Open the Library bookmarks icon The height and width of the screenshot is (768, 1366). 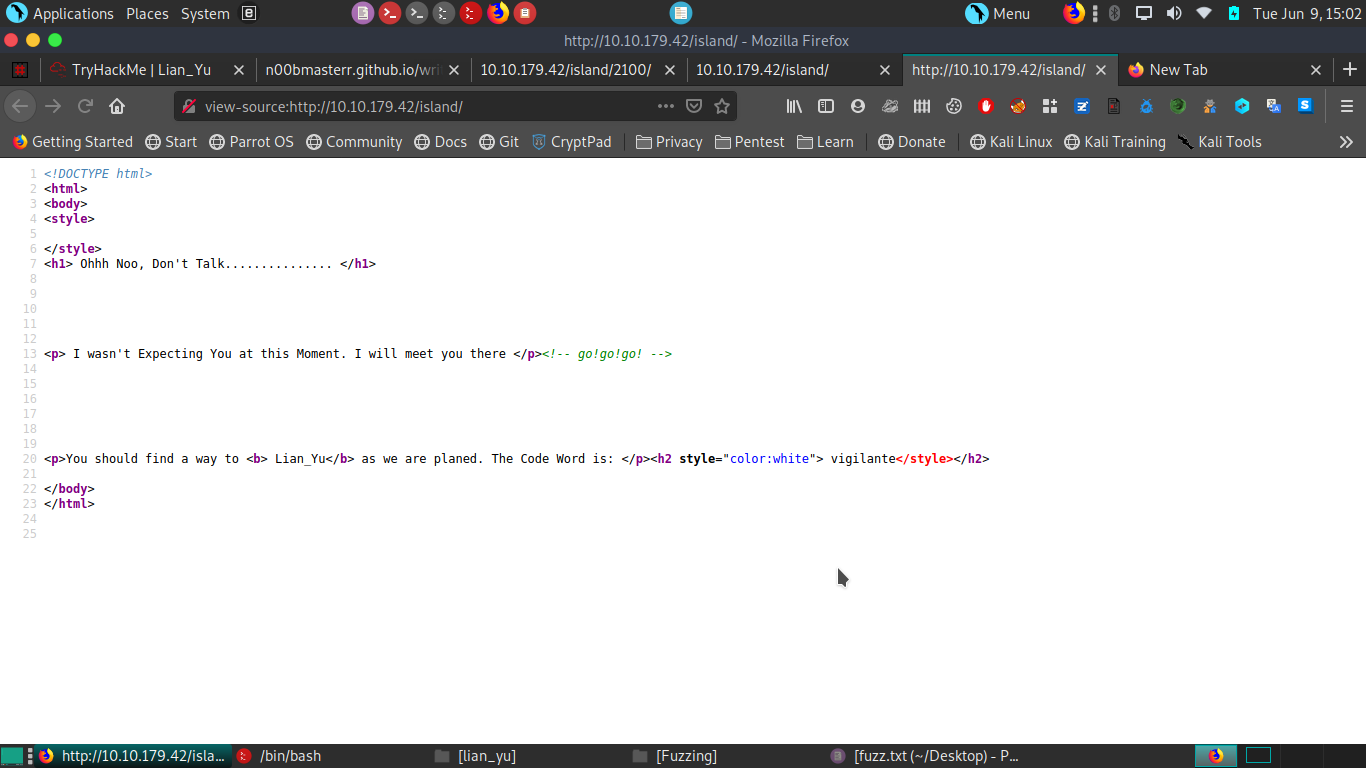point(794,106)
